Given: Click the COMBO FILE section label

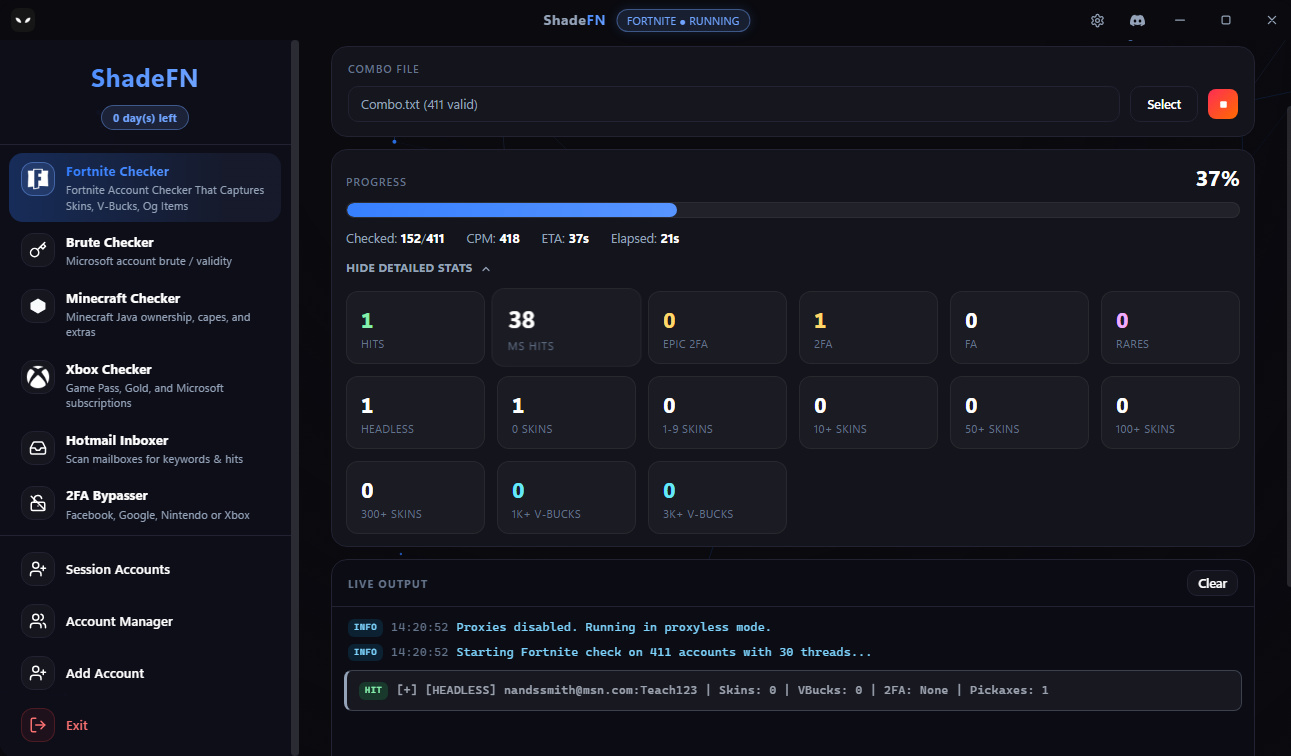Looking at the screenshot, I should [x=384, y=69].
